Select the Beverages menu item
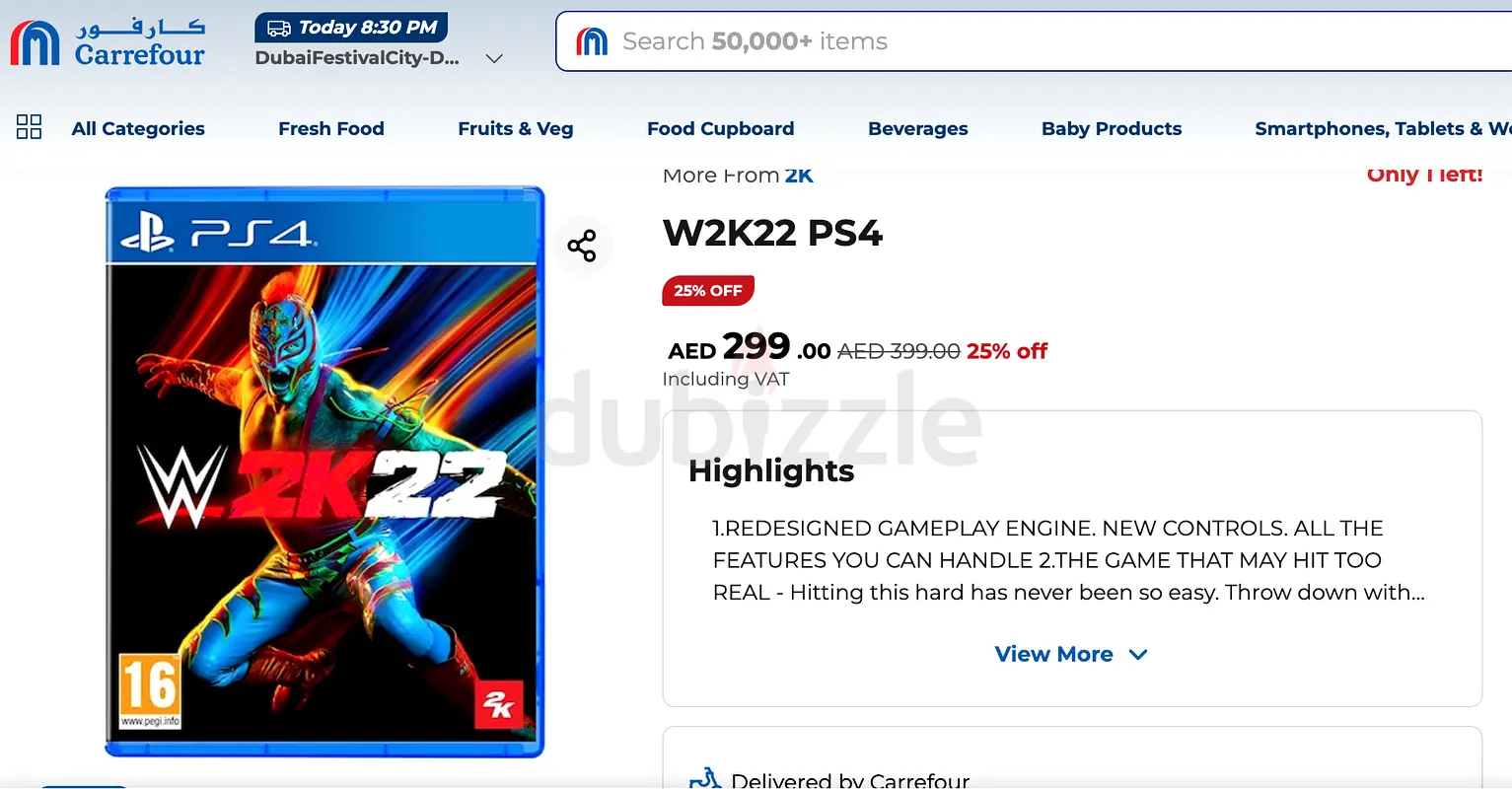Screen dimensions: 1512x789 (918, 128)
